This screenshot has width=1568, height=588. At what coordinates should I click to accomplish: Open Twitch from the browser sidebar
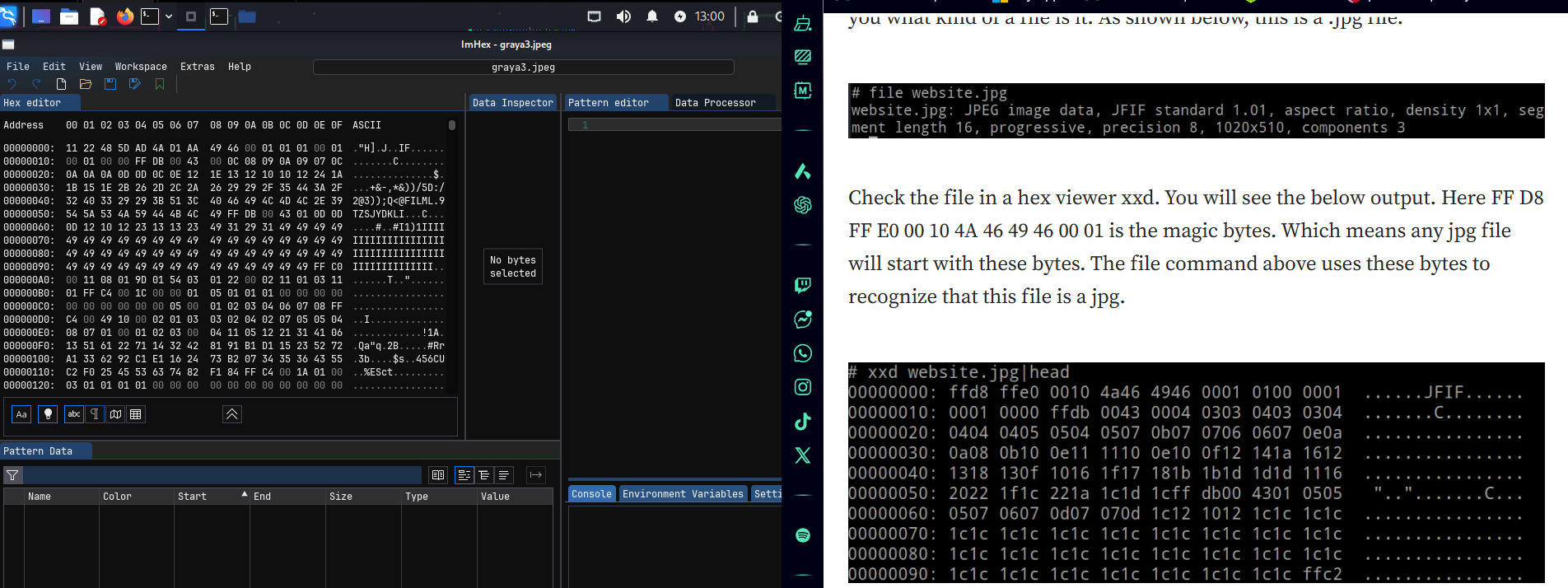click(x=803, y=285)
